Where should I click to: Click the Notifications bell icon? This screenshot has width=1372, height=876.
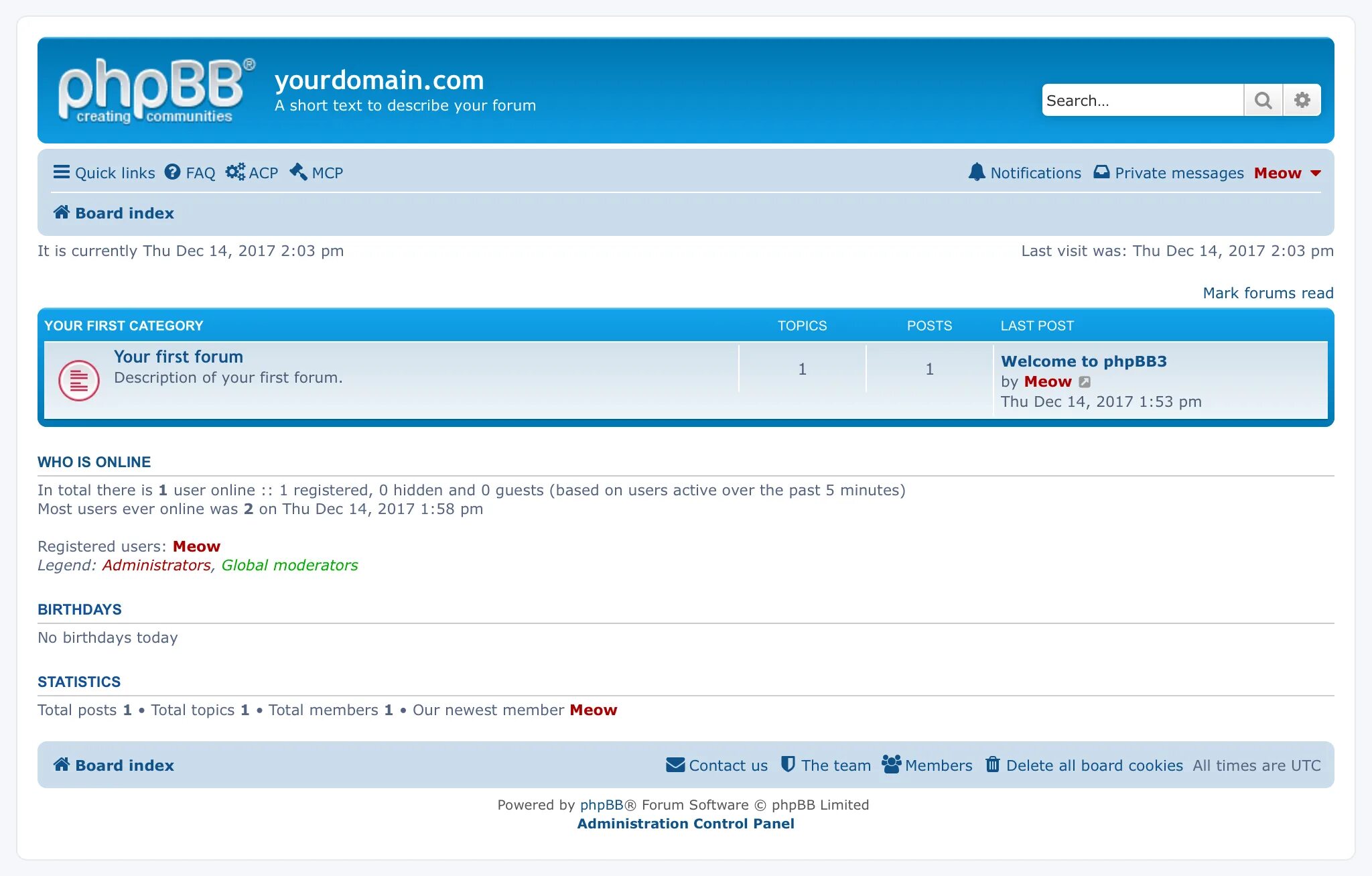(x=974, y=172)
